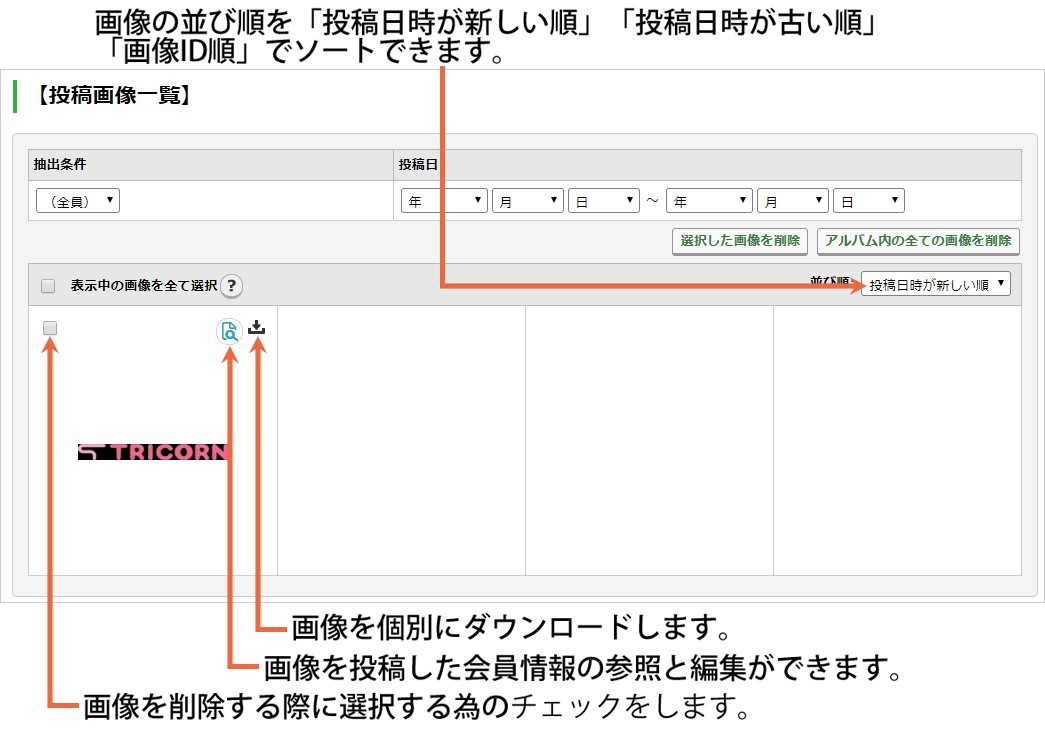Click 選択した画像を削除 button
Screen dimensions: 1045x729
[740, 241]
